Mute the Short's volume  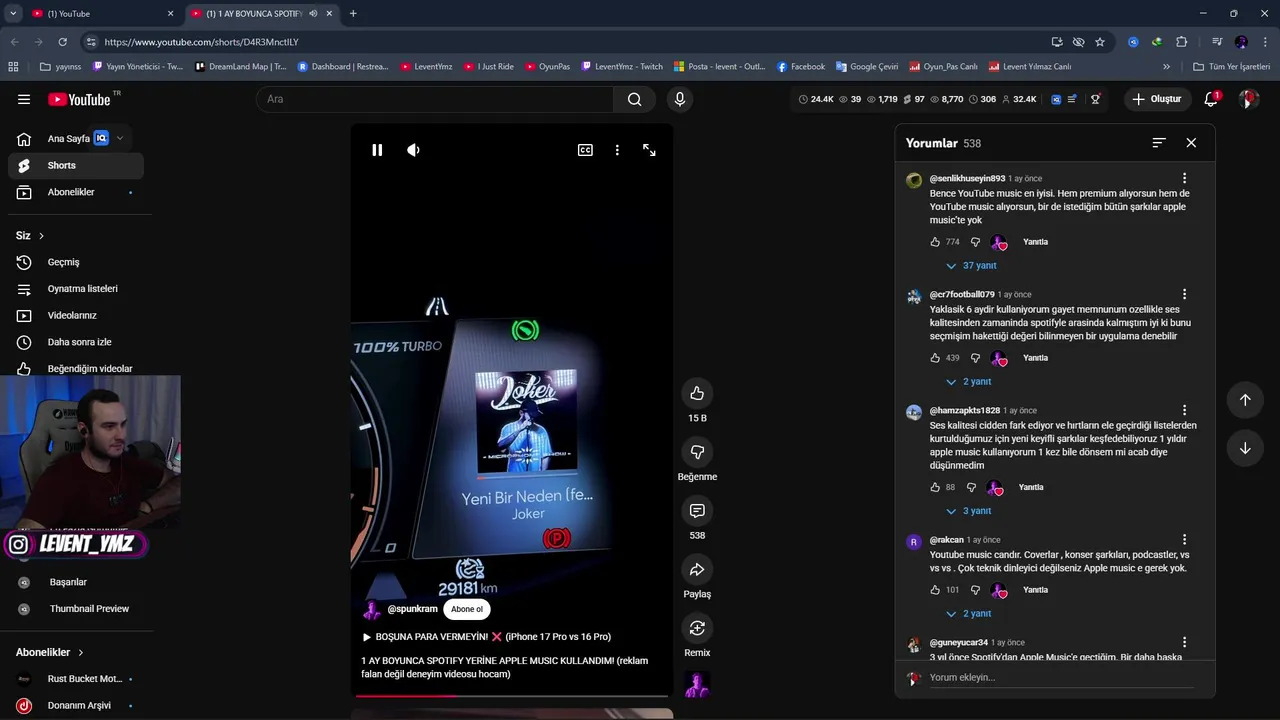(x=413, y=150)
